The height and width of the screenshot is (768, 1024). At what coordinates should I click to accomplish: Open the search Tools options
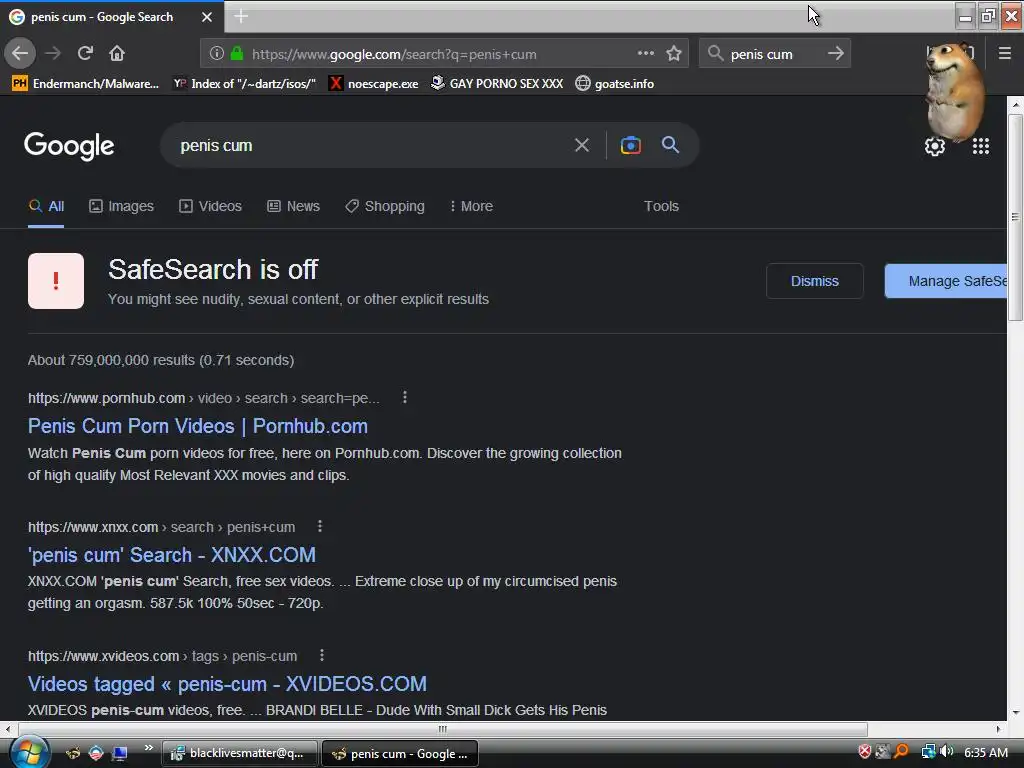(x=661, y=206)
